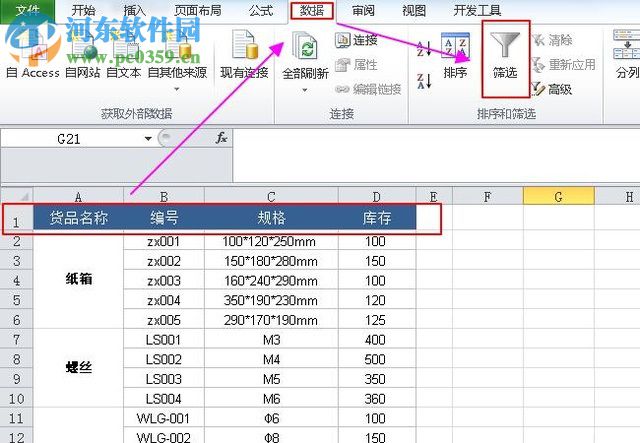The width and height of the screenshot is (640, 443).
Task: Click the 货品名称 header cell
Action: click(78, 218)
